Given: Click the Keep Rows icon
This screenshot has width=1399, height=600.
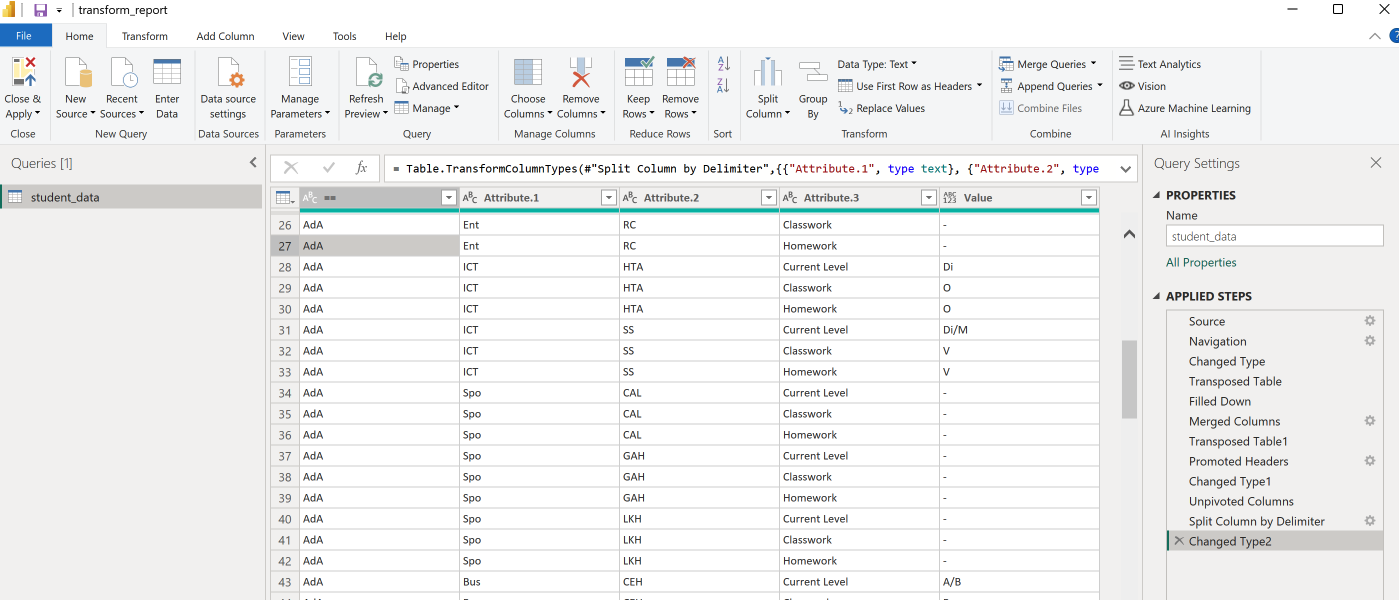Looking at the screenshot, I should 639,72.
